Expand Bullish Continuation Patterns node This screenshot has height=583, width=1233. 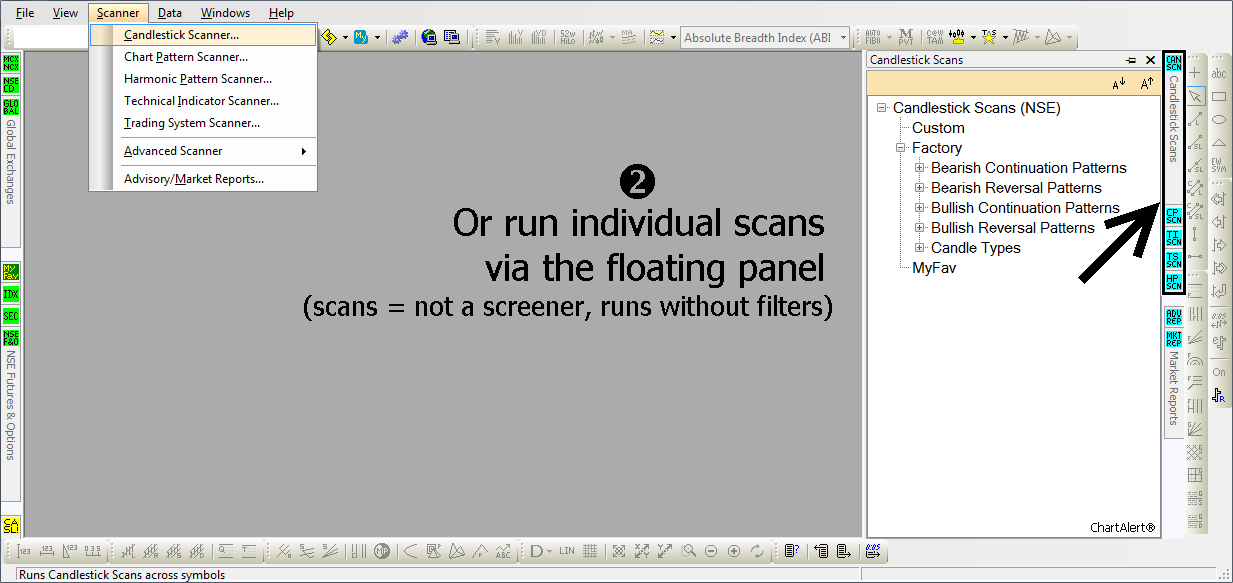click(x=920, y=208)
